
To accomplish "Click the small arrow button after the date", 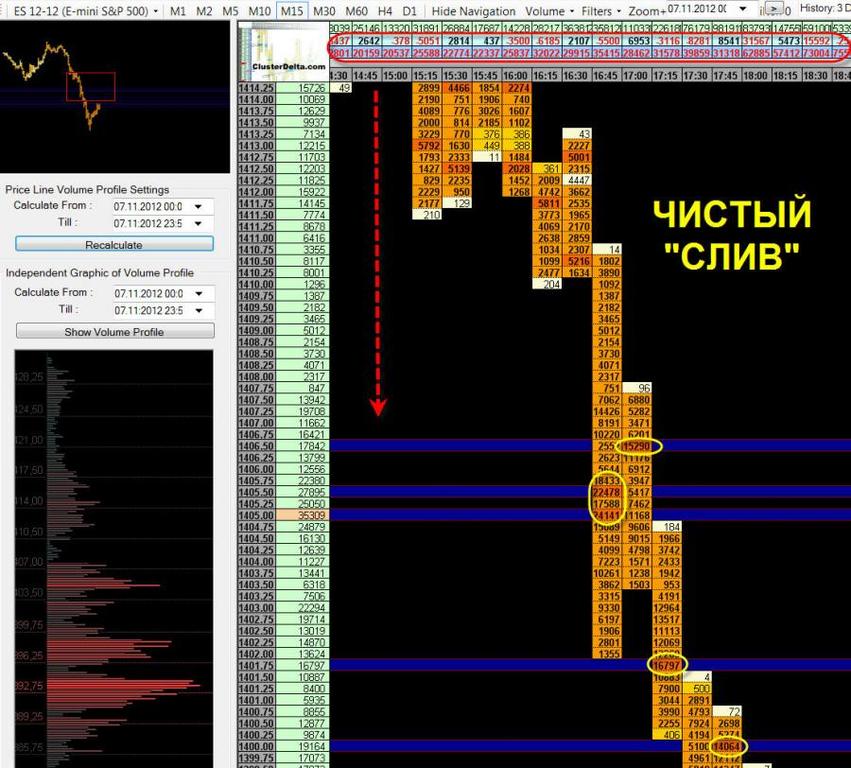I will coord(774,9).
